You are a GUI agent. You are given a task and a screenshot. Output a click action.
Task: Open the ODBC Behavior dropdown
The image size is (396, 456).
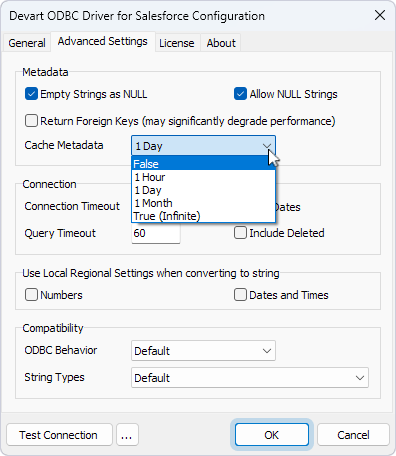(x=203, y=350)
